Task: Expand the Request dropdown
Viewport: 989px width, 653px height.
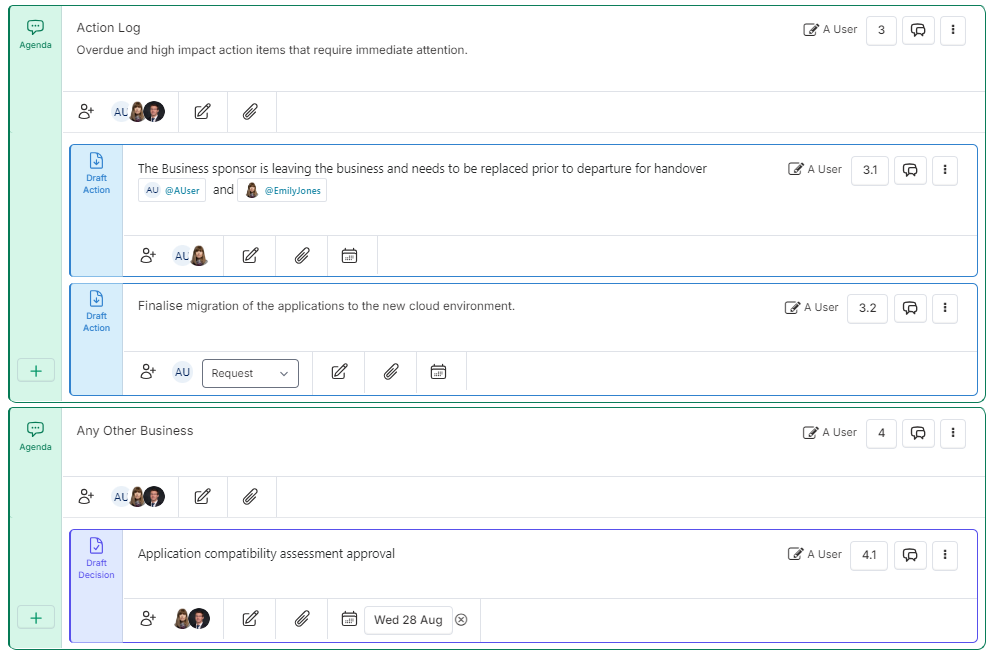Action: point(250,374)
